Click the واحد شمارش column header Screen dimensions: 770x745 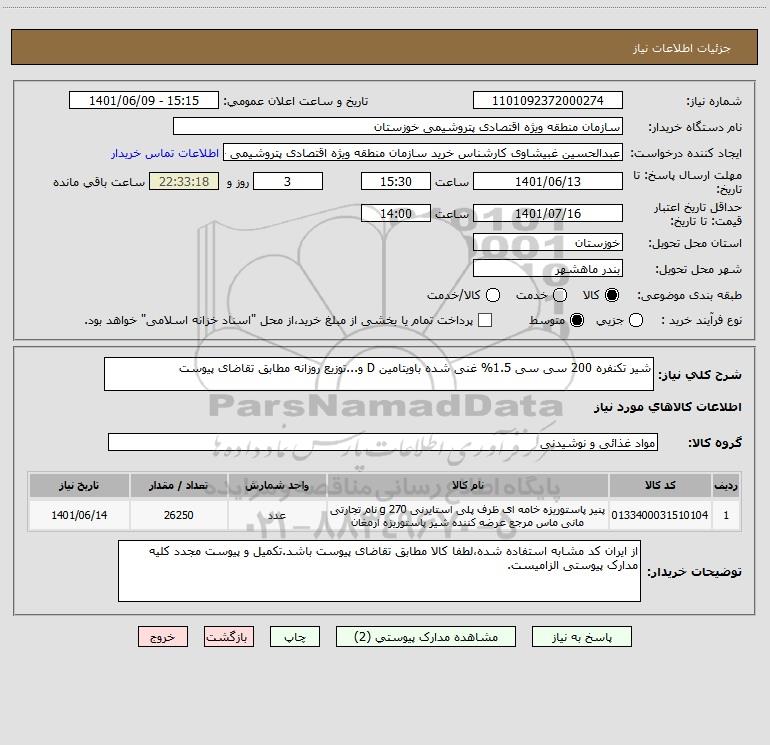tap(277, 485)
